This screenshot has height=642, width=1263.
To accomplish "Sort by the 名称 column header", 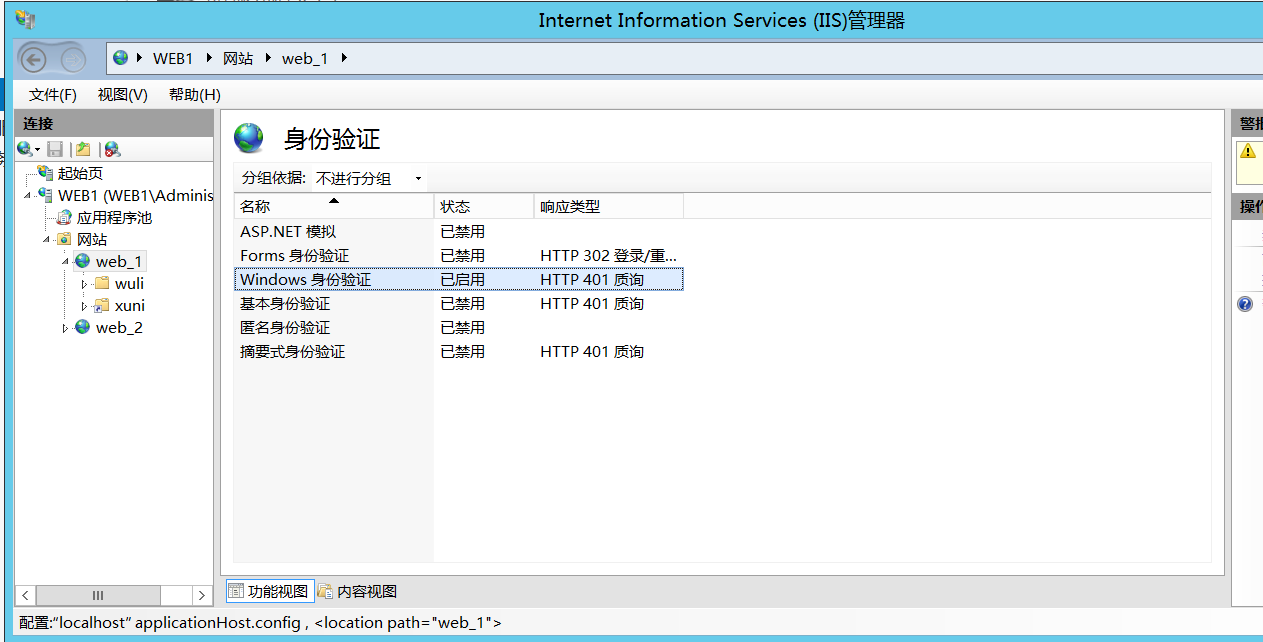I will click(334, 207).
